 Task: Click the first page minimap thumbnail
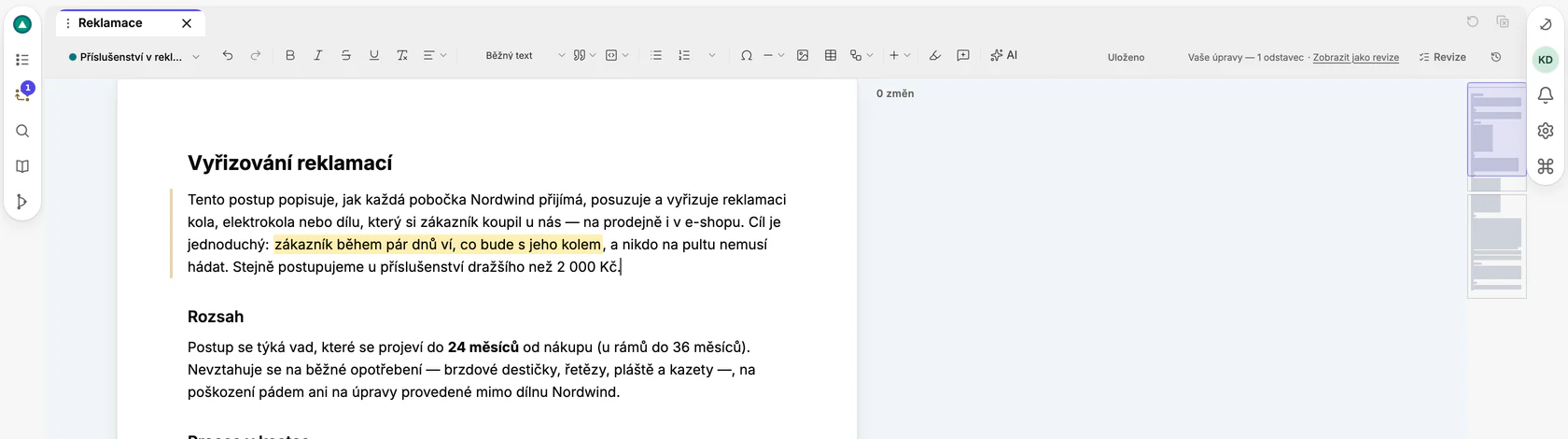click(x=1497, y=137)
